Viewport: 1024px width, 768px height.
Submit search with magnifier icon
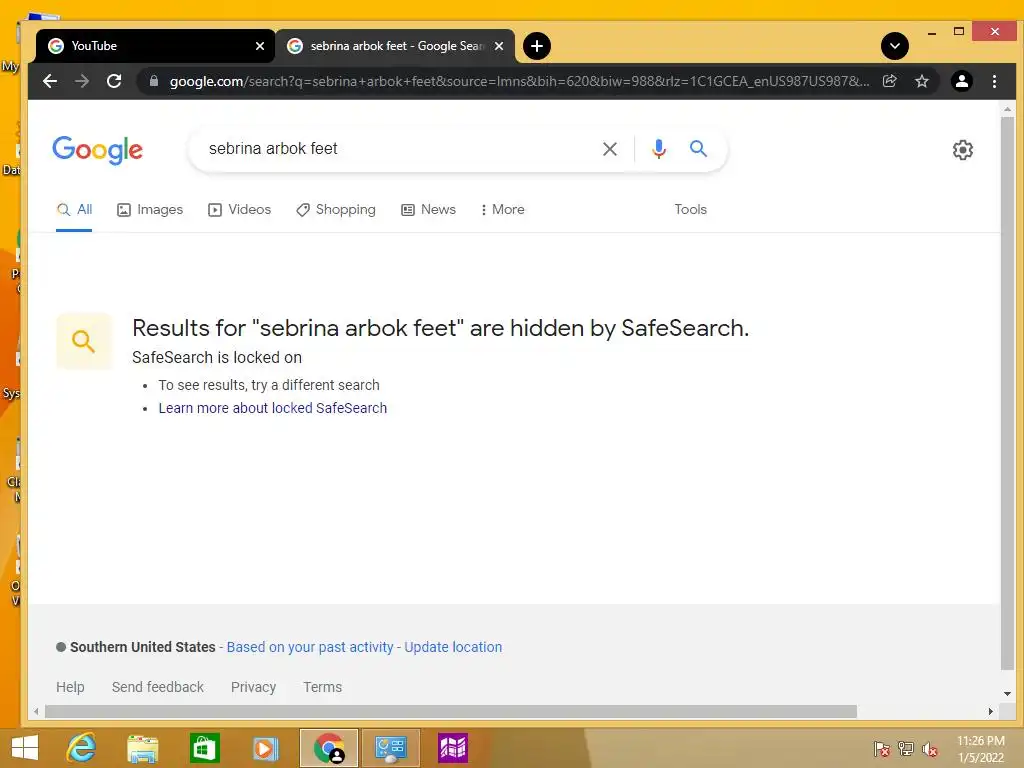tap(698, 149)
